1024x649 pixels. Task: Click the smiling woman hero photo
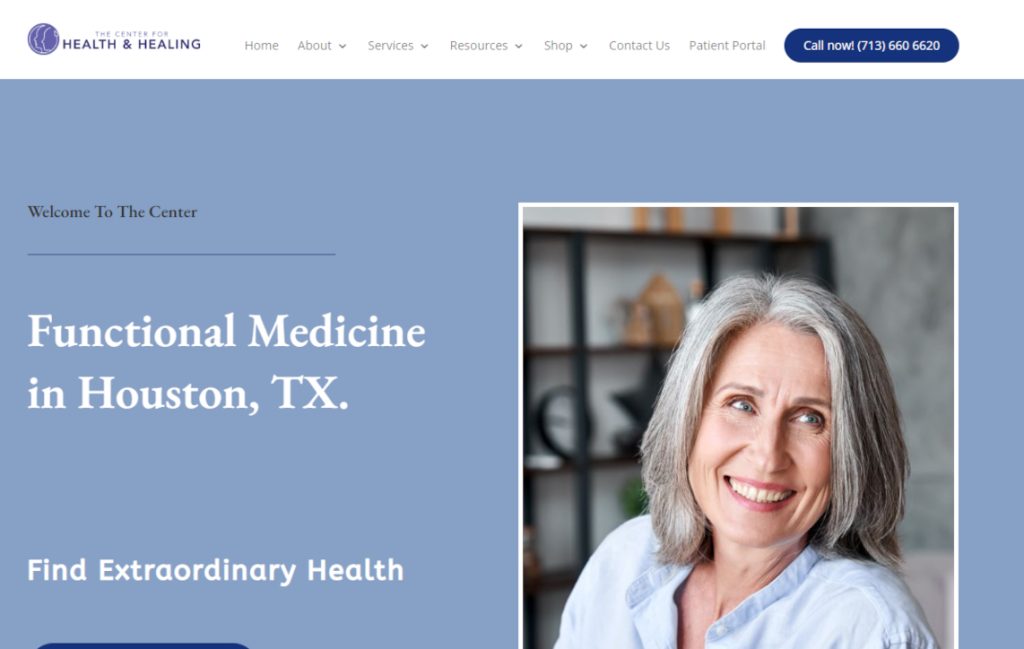pos(739,426)
